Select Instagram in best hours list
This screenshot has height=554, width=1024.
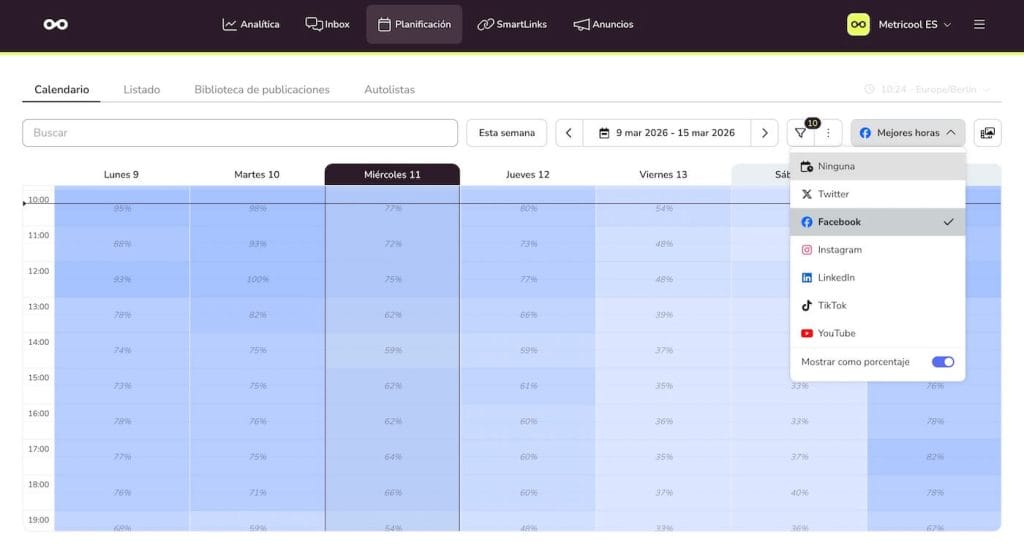click(x=838, y=250)
